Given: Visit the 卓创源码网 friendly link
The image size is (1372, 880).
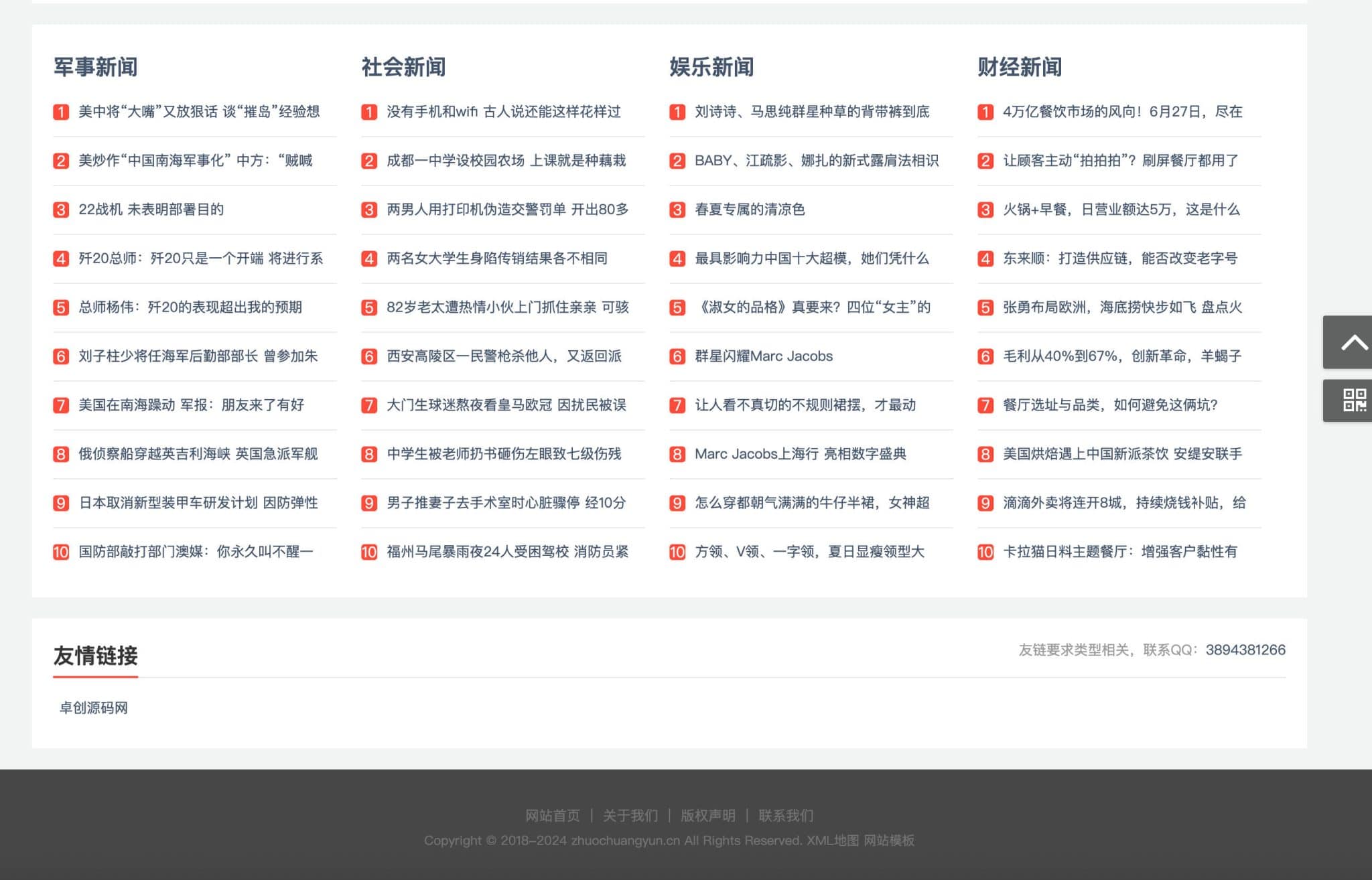Looking at the screenshot, I should (94, 708).
